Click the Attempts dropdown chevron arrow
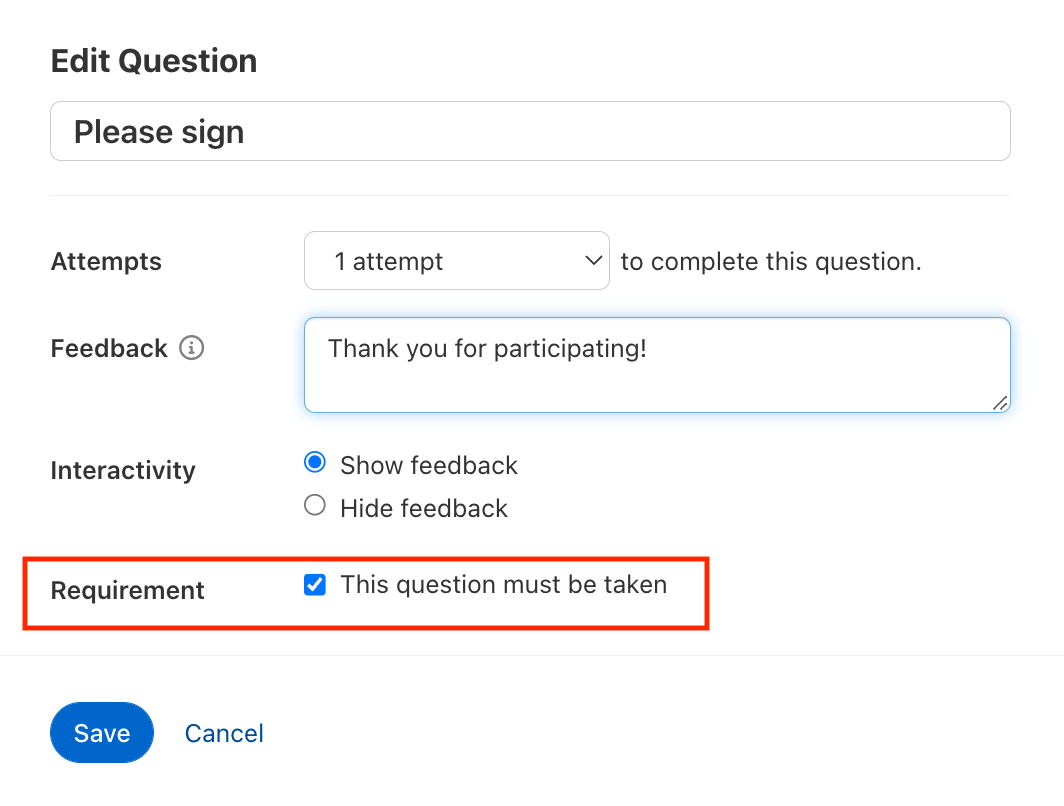The width and height of the screenshot is (1064, 806). [x=592, y=261]
